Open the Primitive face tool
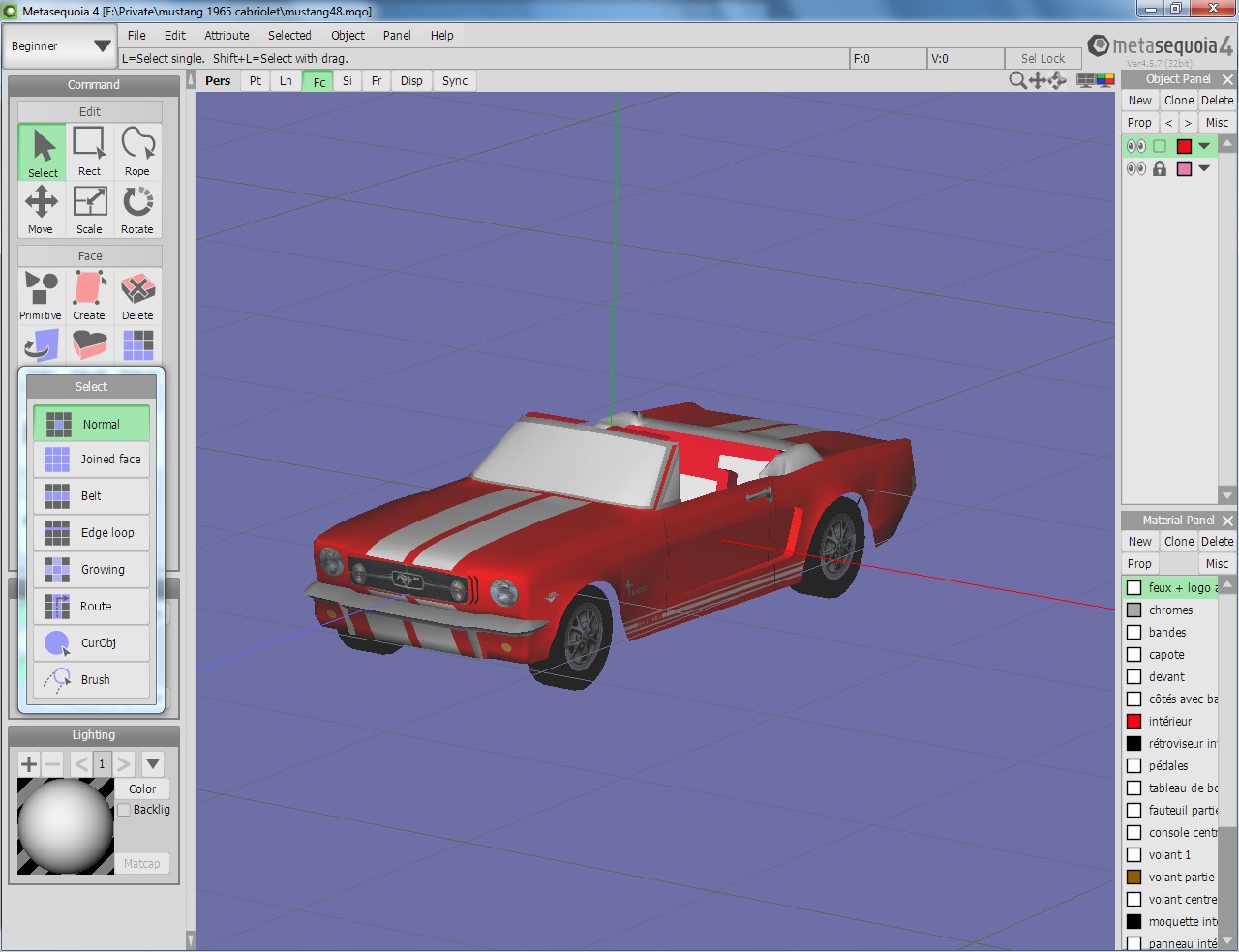Viewport: 1239px width, 952px height. [x=41, y=296]
